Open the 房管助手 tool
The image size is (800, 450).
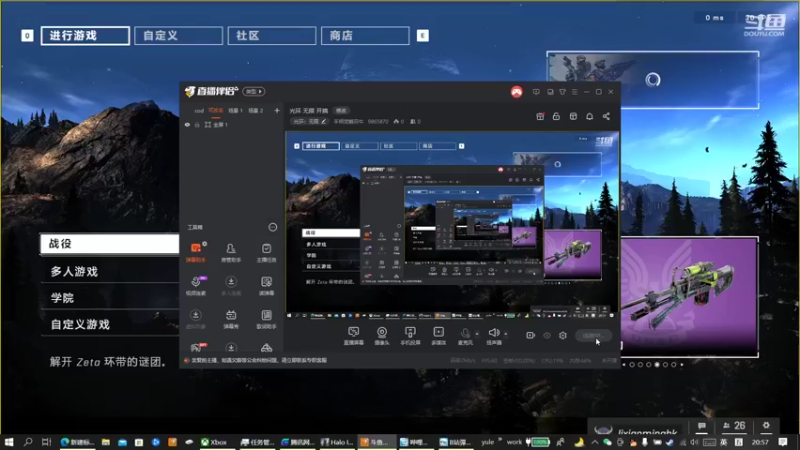(231, 252)
